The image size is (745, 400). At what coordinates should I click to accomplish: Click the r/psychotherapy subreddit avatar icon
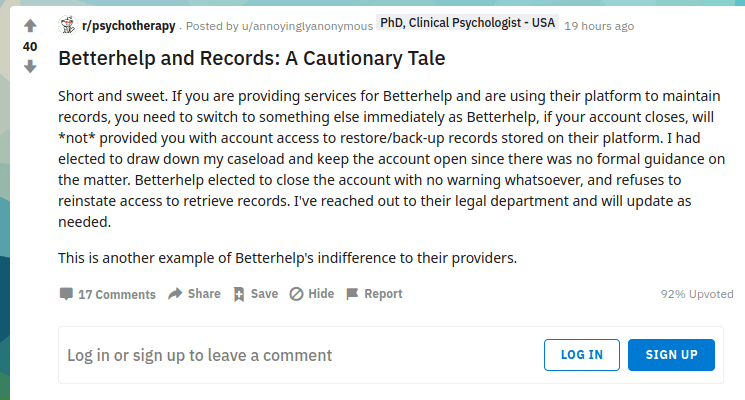pos(68,25)
